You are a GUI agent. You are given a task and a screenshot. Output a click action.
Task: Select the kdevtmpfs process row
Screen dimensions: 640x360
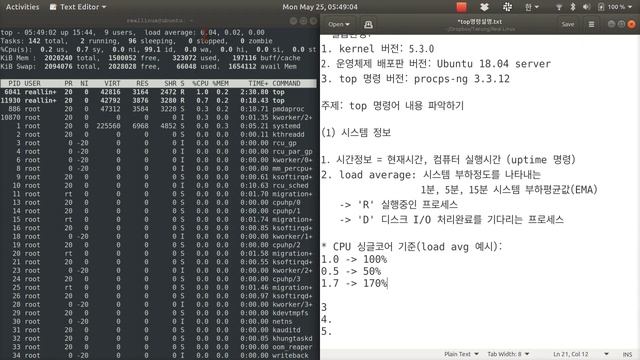(x=158, y=313)
